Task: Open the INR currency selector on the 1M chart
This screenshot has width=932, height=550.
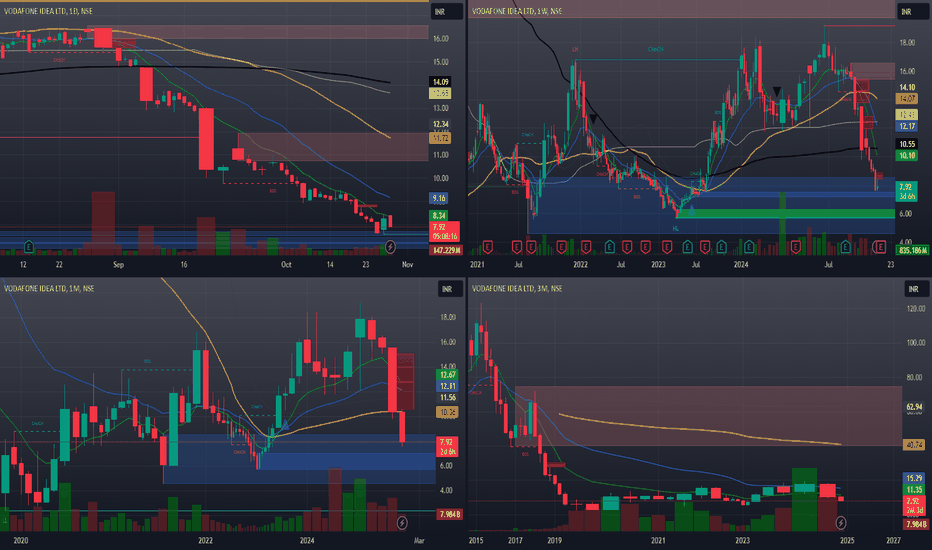Action: click(453, 289)
